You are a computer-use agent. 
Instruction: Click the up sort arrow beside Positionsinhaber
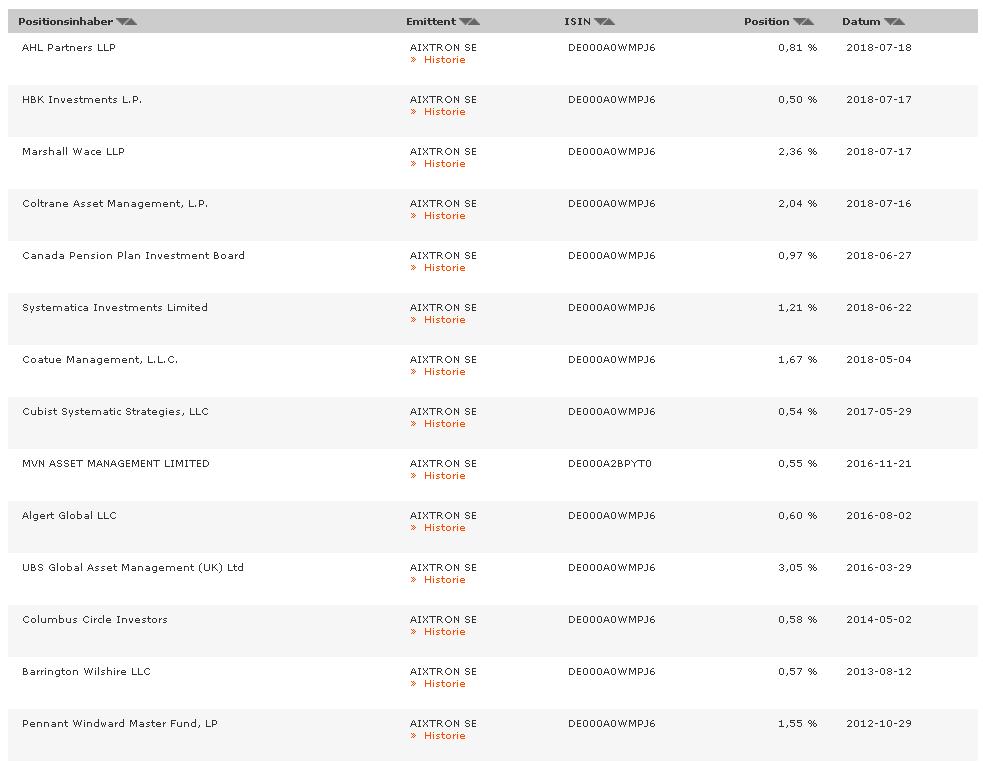pos(132,21)
